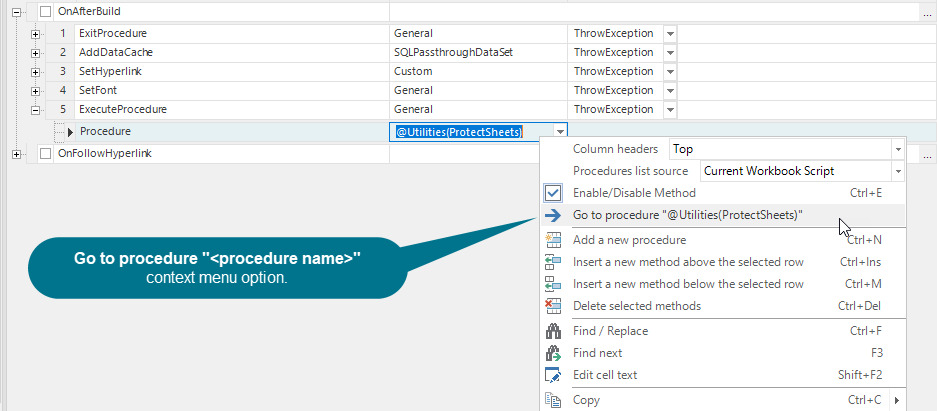The height and width of the screenshot is (411, 937).
Task: Expand the SetFont method row
Action: tap(35, 91)
